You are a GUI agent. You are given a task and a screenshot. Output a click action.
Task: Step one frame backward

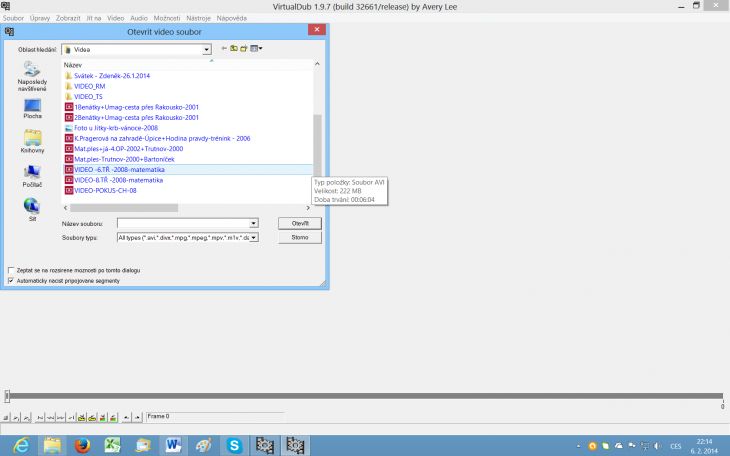(x=50, y=418)
